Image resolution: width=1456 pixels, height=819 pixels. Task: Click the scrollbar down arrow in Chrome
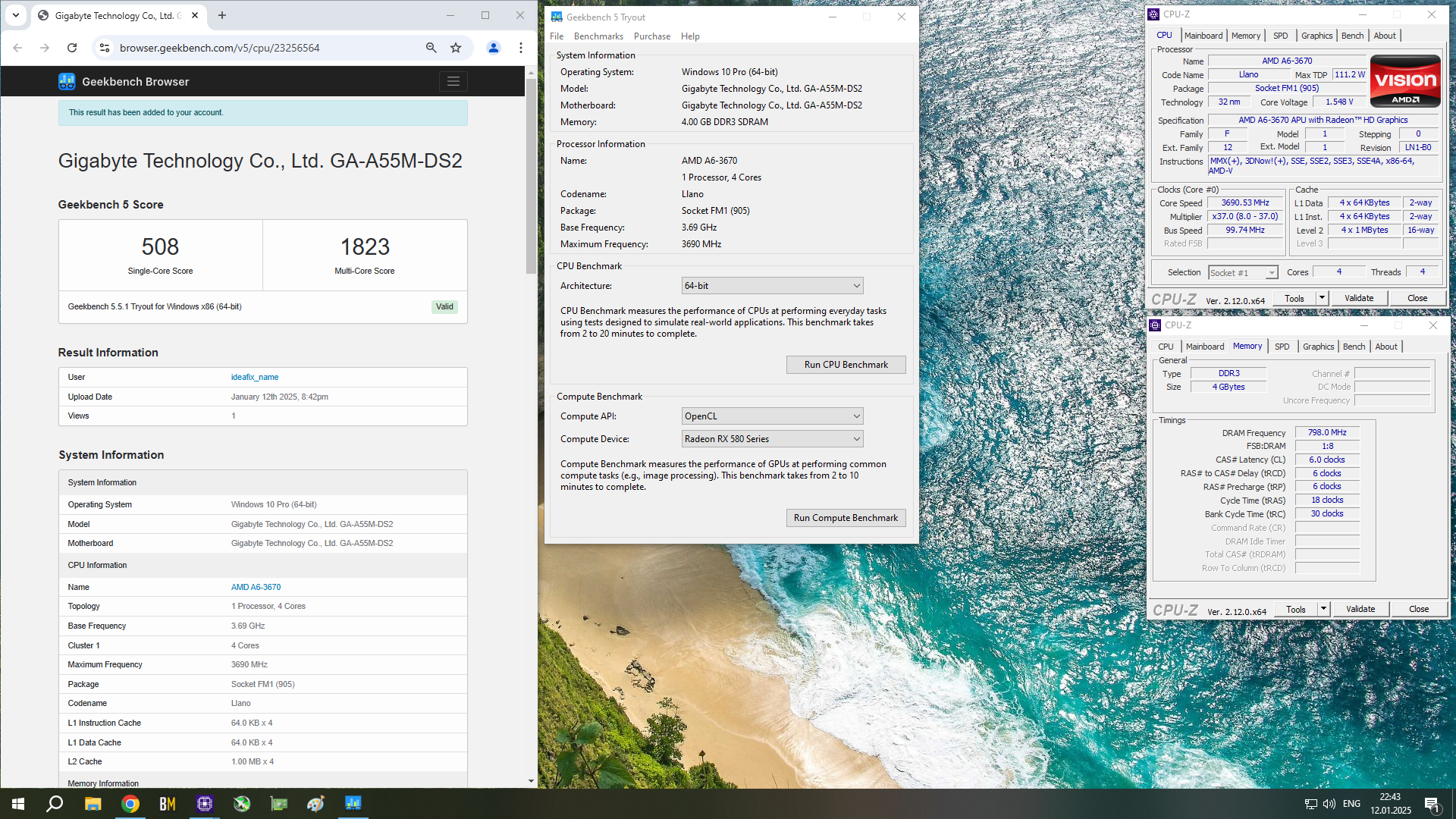click(531, 781)
